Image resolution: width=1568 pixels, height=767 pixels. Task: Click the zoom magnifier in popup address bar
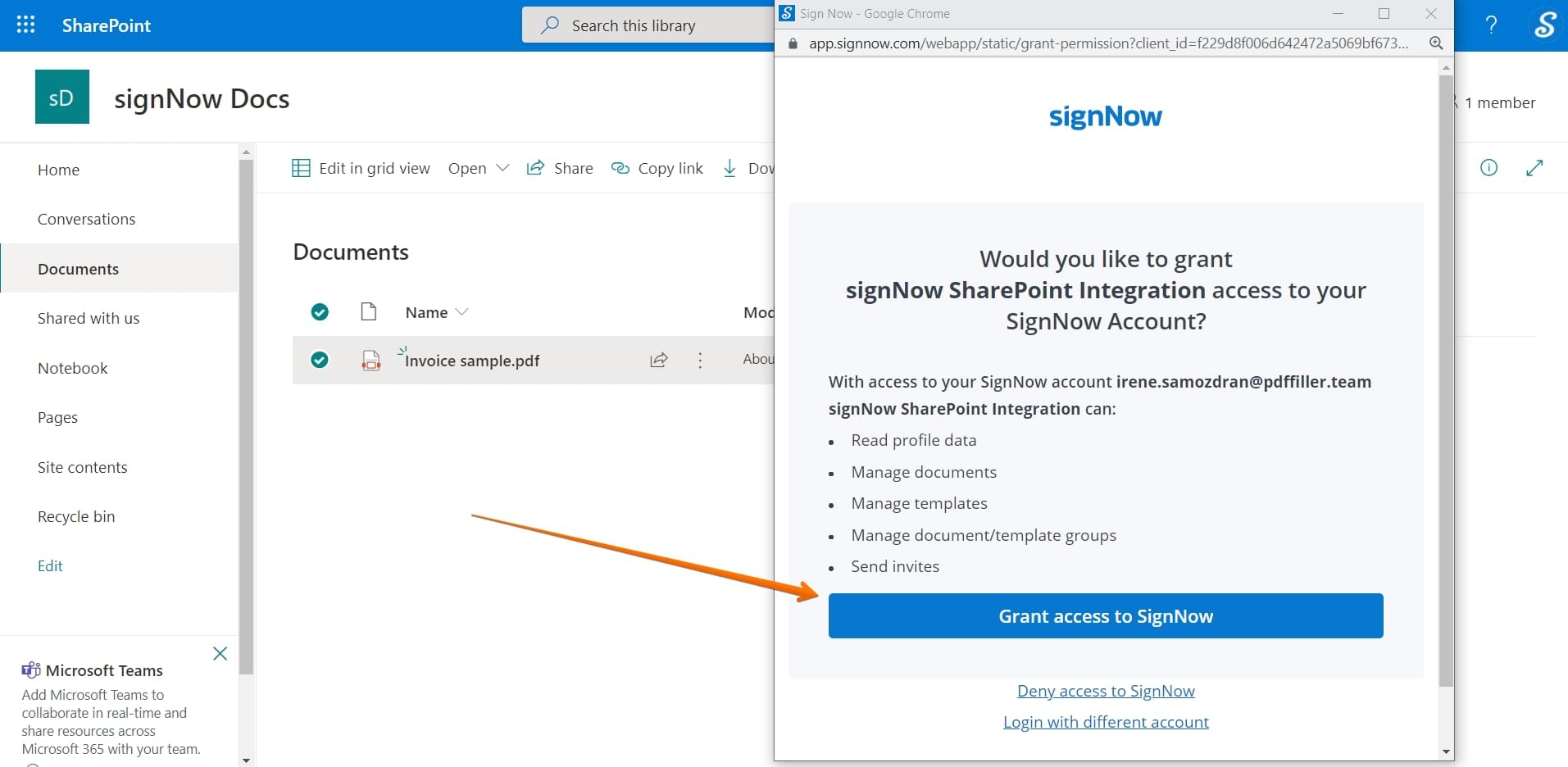pyautogui.click(x=1436, y=43)
